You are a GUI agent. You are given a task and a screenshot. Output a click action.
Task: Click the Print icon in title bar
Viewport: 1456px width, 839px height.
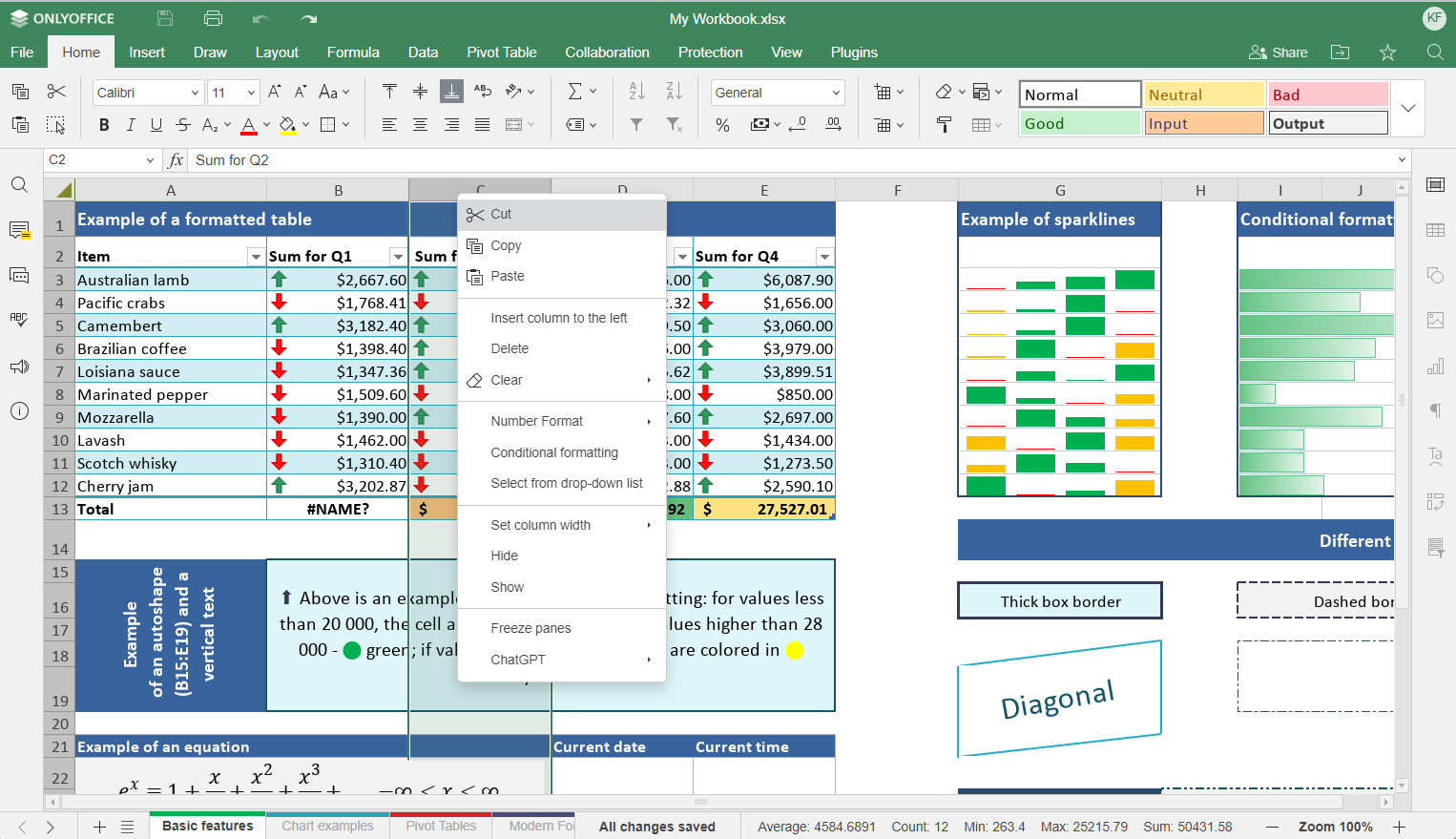tap(213, 18)
